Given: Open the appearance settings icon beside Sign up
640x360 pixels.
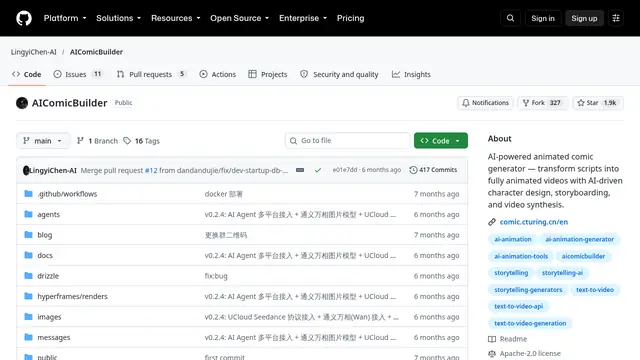Looking at the screenshot, I should [616, 18].
